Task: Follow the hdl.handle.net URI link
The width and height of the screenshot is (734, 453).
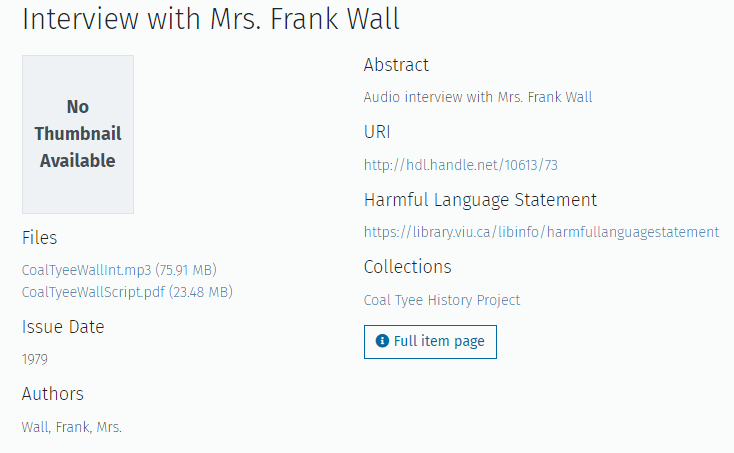Action: 467,165
